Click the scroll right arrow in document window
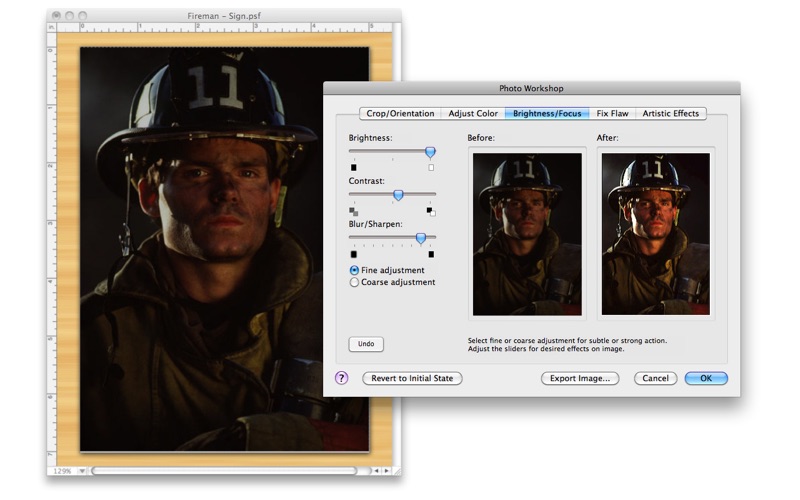The image size is (800, 500). [x=387, y=470]
